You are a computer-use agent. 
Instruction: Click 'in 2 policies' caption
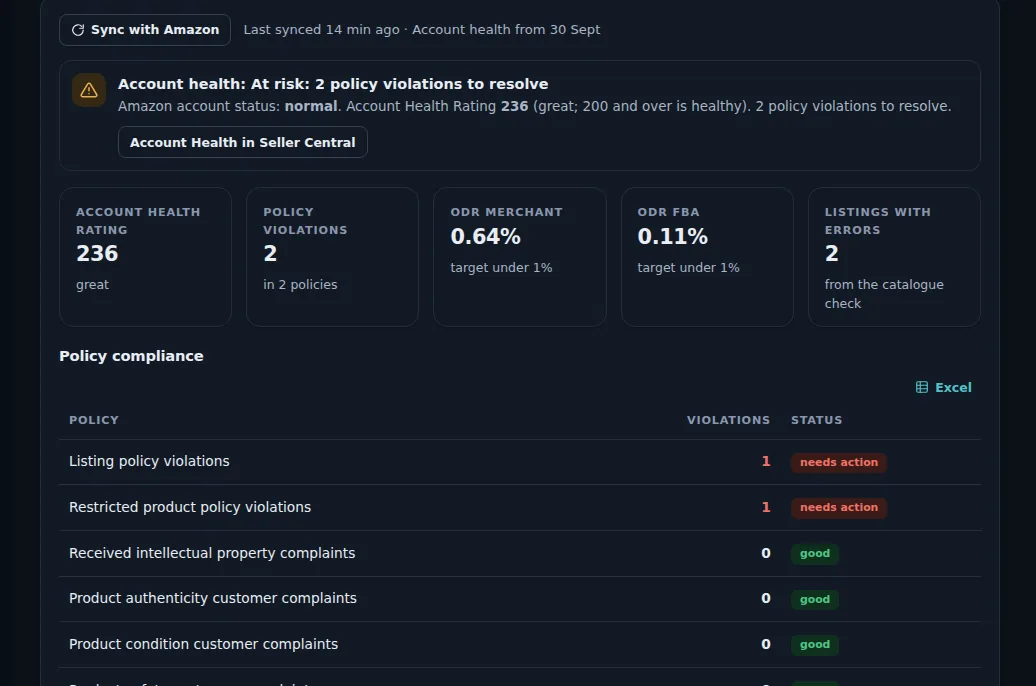[x=300, y=285]
